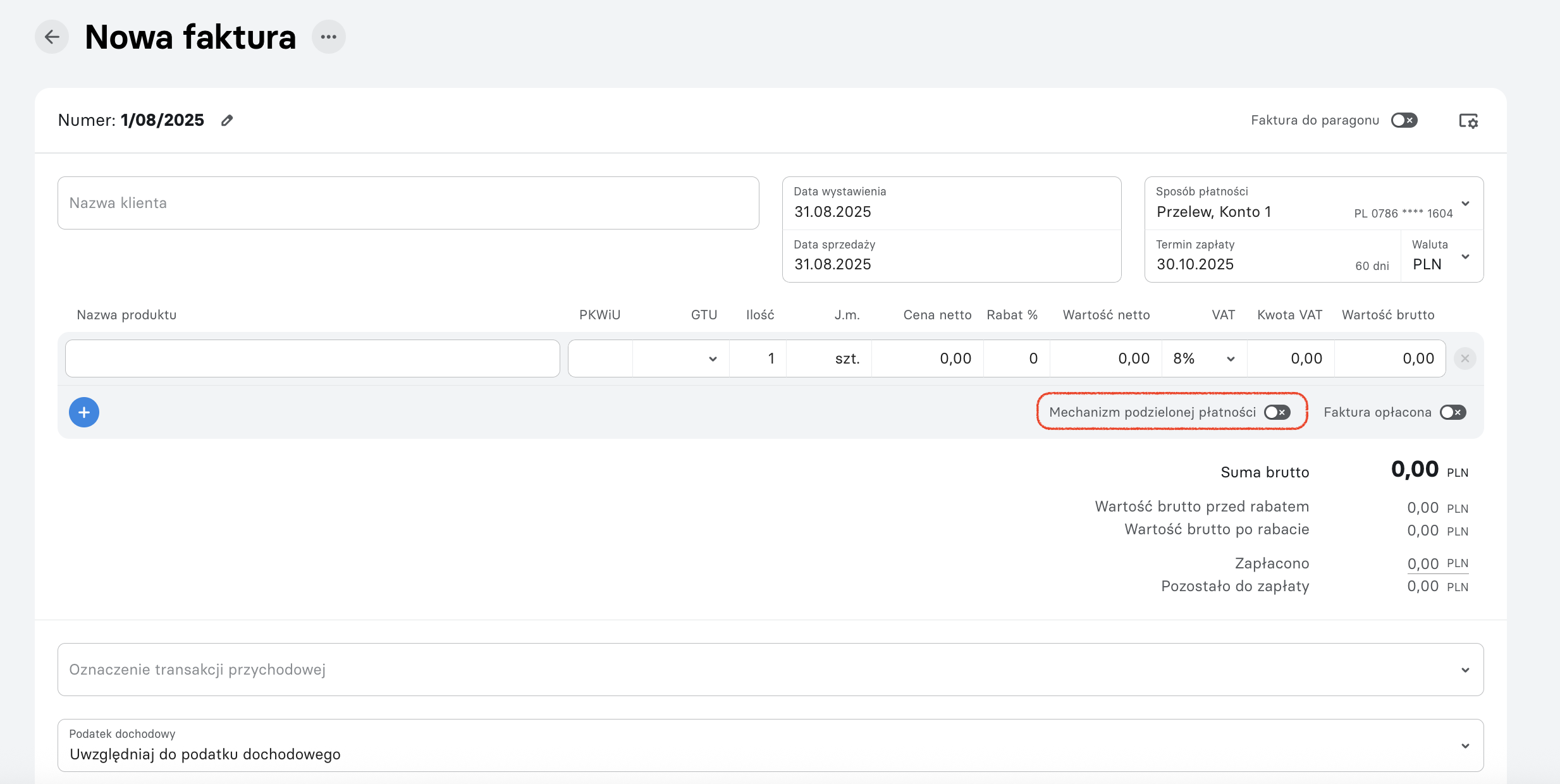Open the Podatek dochodowy dropdown
Screen dimensions: 1560x784
pos(770,745)
